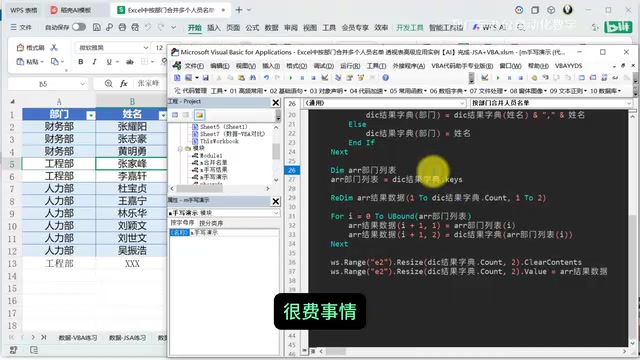Image resolution: width=640 pixels, height=360 pixels.
Task: Click the VBA find binoculars icon
Action: [253, 78]
